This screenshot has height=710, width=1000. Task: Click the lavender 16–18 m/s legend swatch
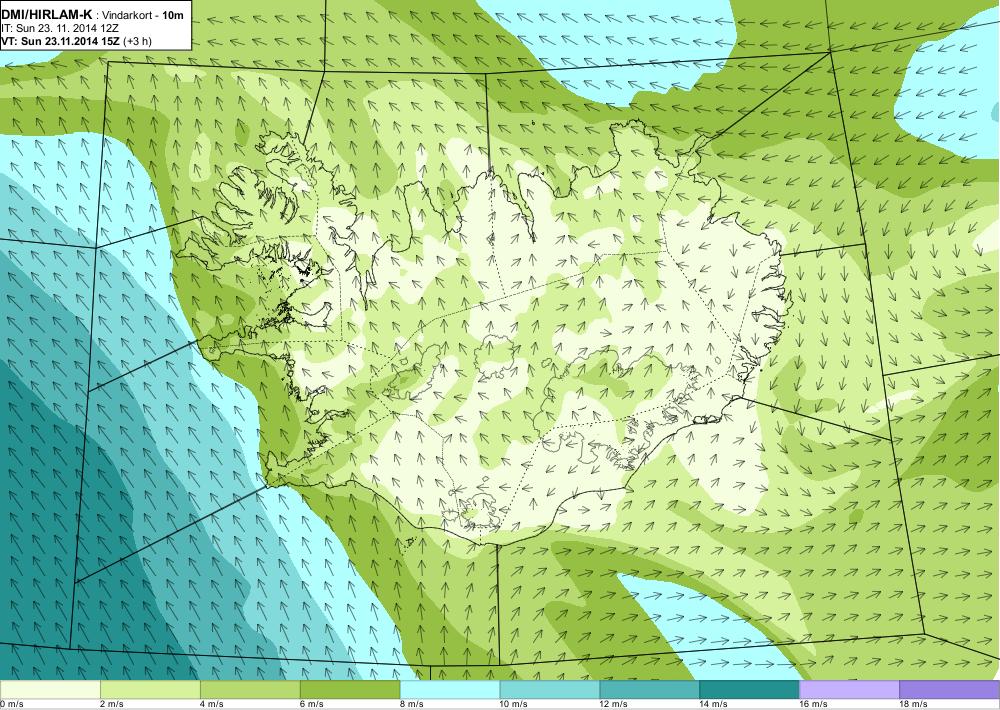click(849, 690)
